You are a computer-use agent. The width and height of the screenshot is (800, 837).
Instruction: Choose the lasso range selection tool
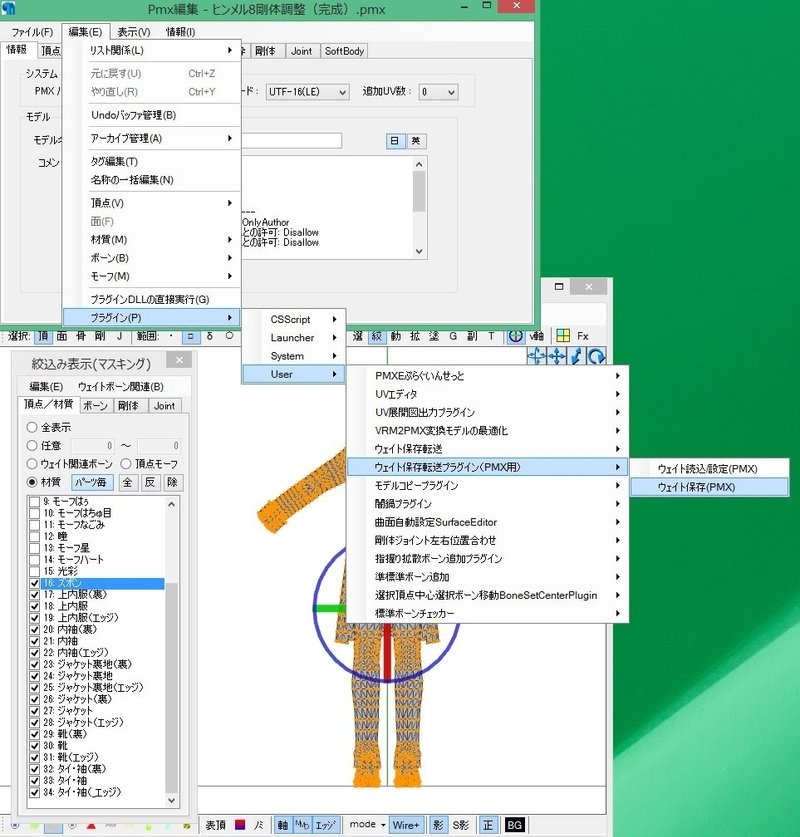click(210, 336)
